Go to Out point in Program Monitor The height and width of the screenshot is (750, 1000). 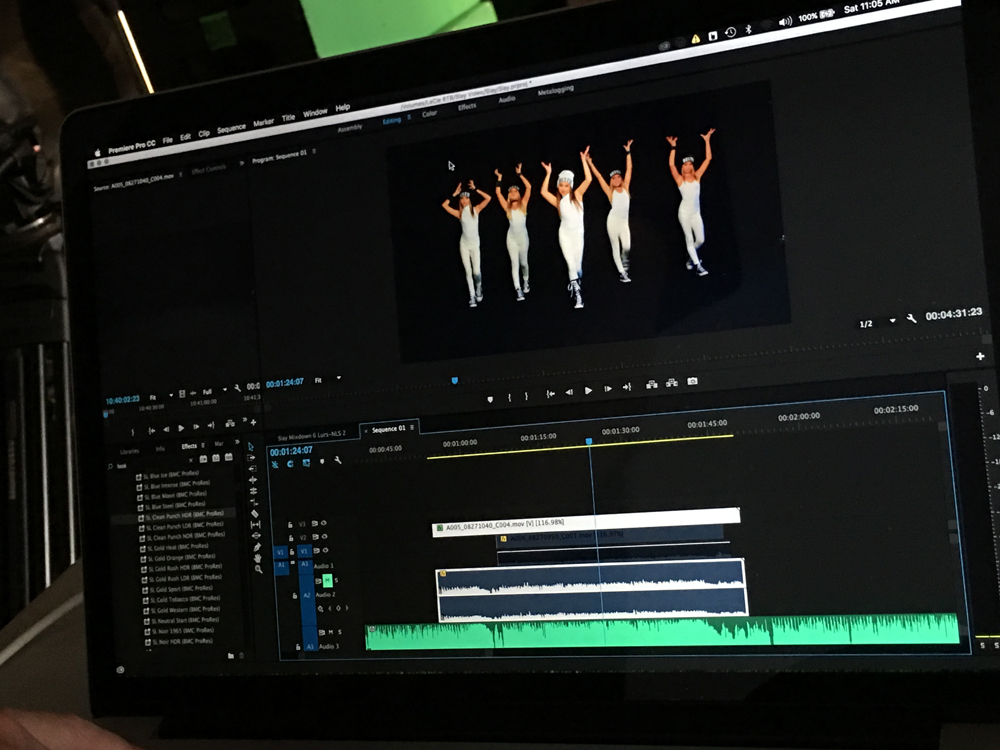pos(627,386)
